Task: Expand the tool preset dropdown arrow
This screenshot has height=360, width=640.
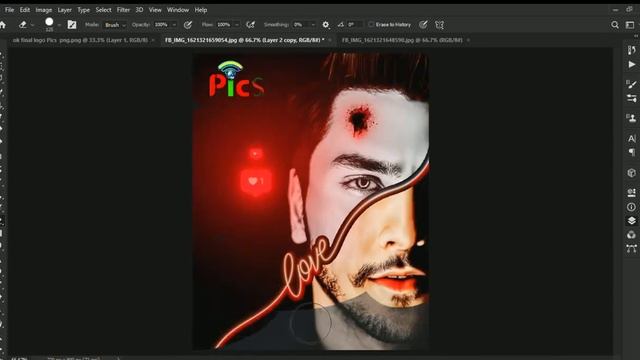Action: point(32,25)
